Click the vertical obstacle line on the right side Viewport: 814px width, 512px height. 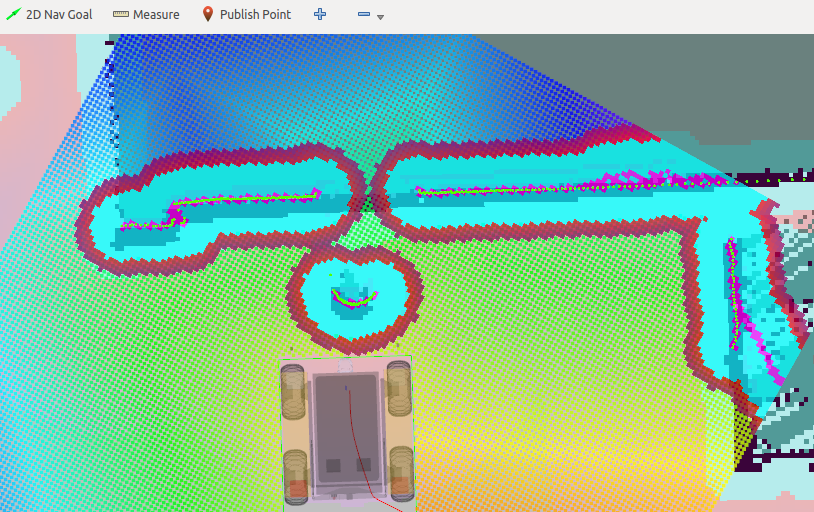(x=734, y=295)
